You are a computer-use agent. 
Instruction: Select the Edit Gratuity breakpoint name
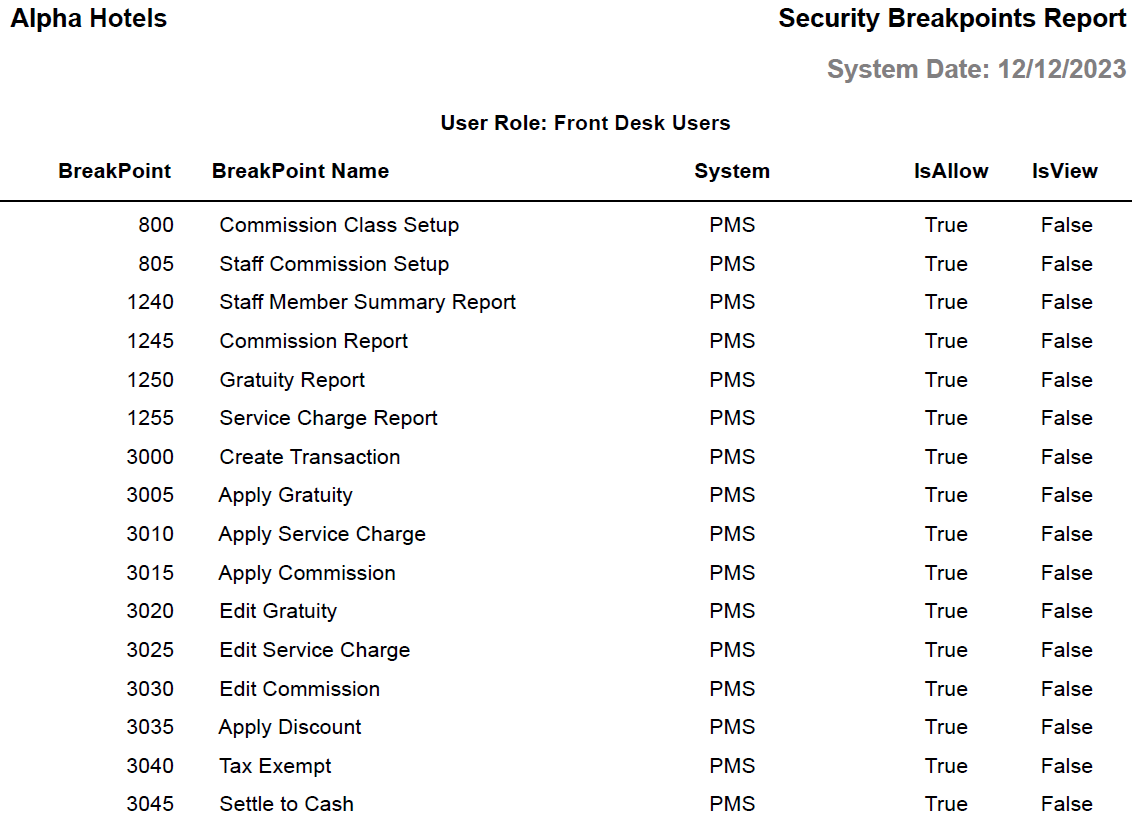(x=278, y=611)
